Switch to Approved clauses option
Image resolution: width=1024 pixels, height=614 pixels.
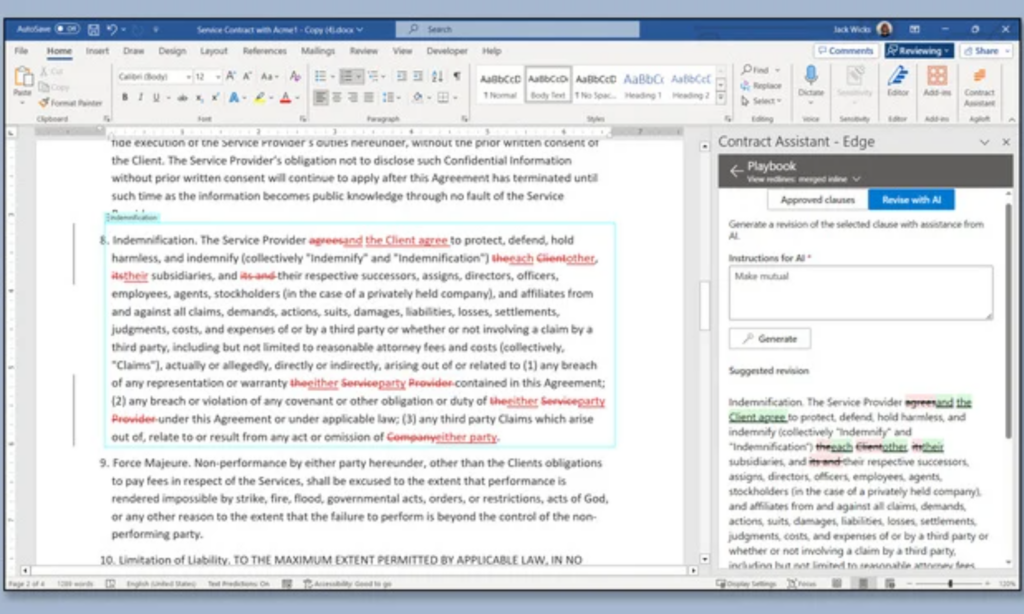pos(817,200)
